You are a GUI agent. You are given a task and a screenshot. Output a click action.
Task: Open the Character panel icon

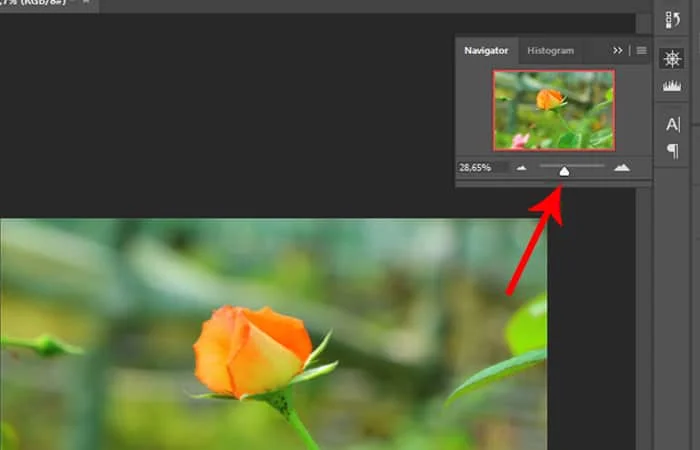point(673,125)
